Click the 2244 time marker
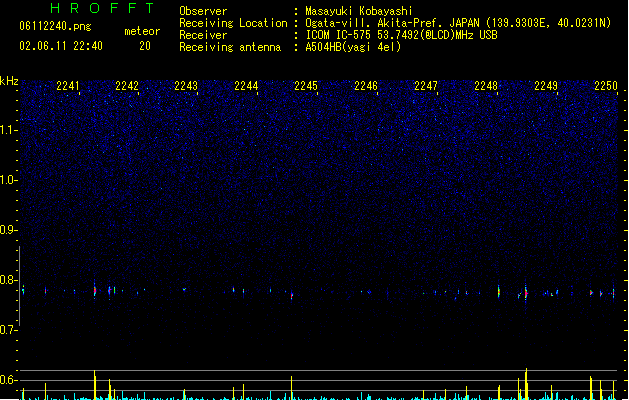This screenshot has height=400, width=629. point(246,86)
